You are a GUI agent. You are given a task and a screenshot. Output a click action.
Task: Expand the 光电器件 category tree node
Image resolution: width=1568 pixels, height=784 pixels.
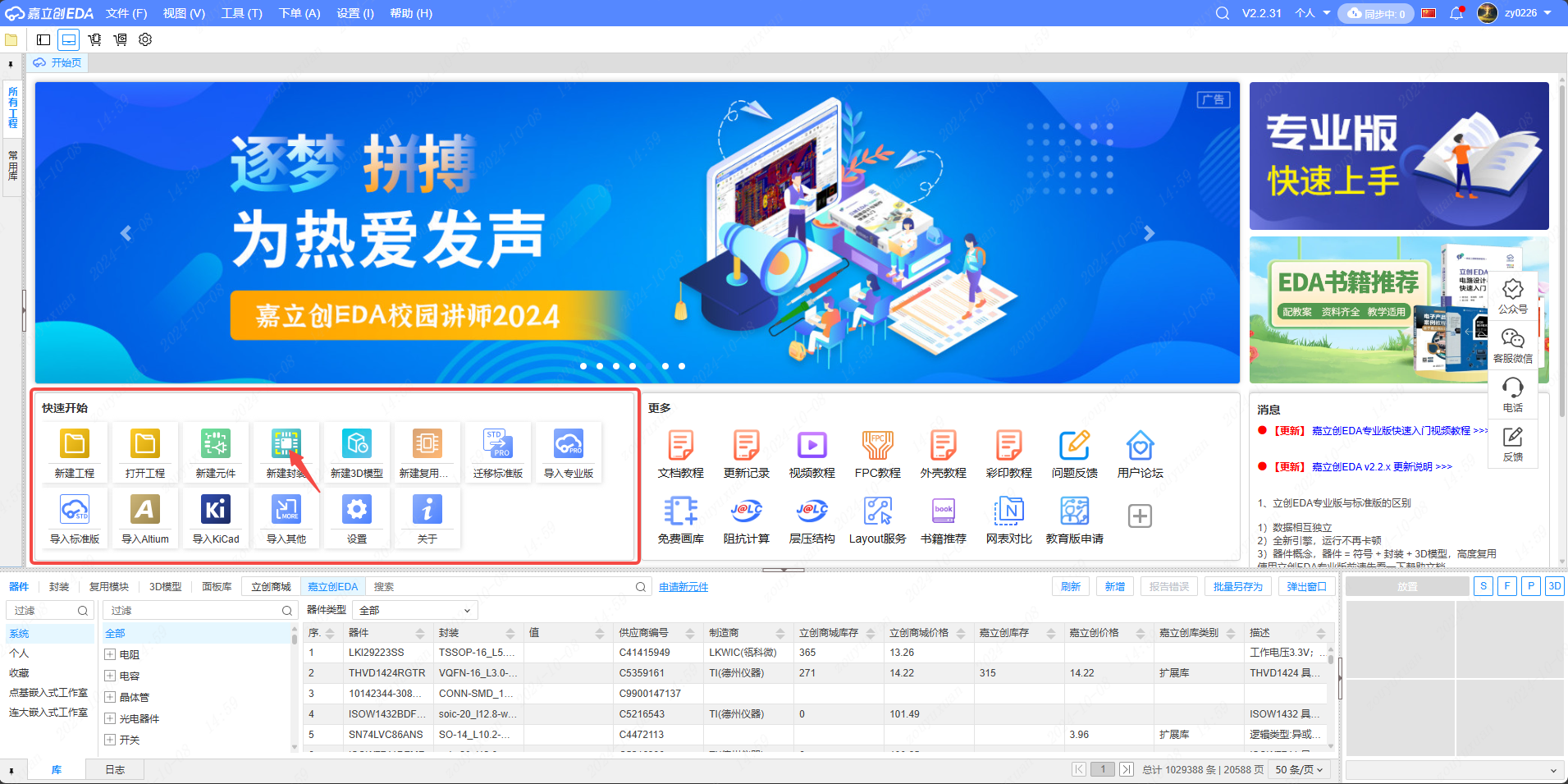tap(110, 718)
